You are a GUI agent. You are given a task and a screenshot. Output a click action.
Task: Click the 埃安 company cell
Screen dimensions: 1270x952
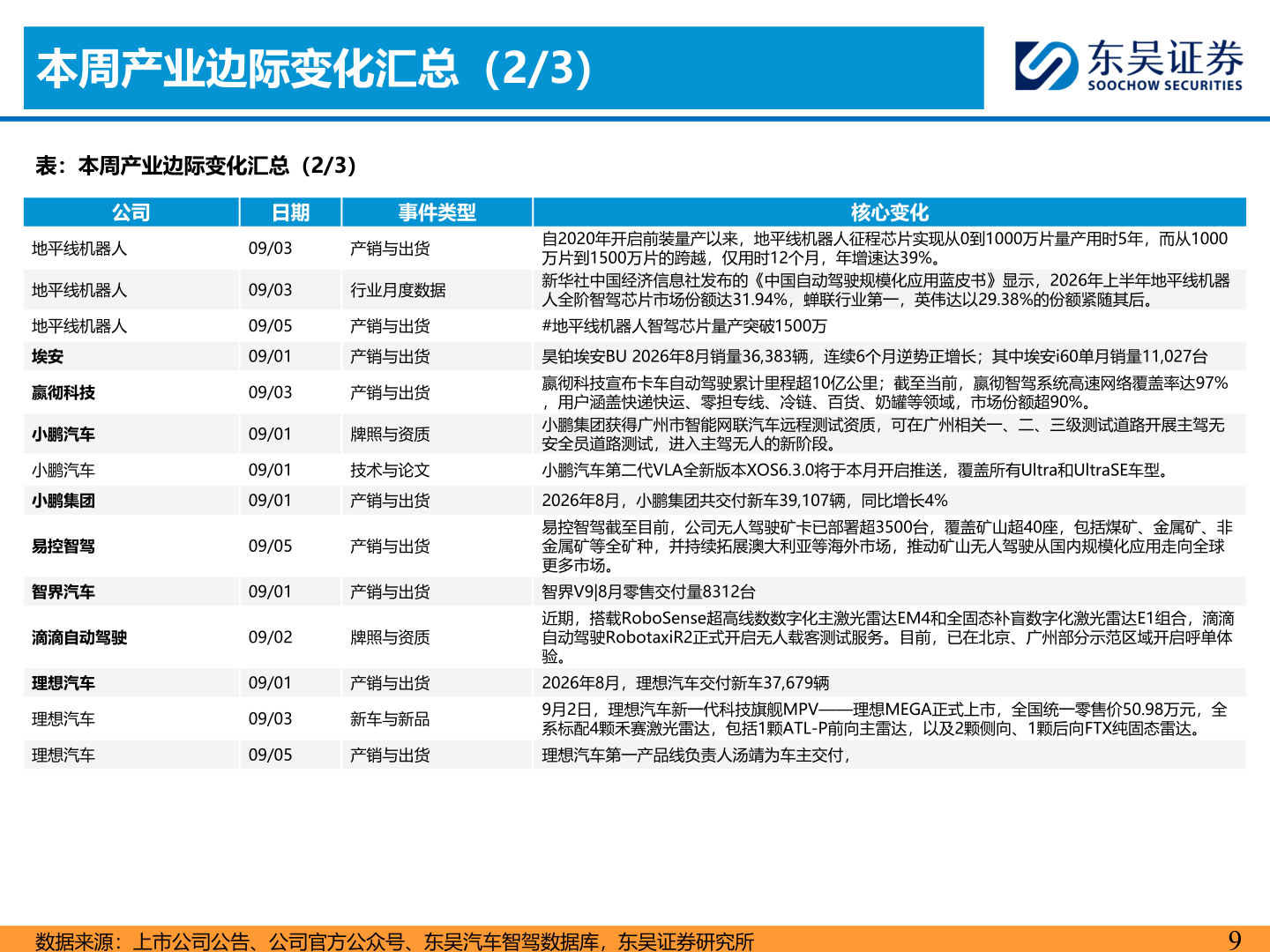tap(48, 356)
